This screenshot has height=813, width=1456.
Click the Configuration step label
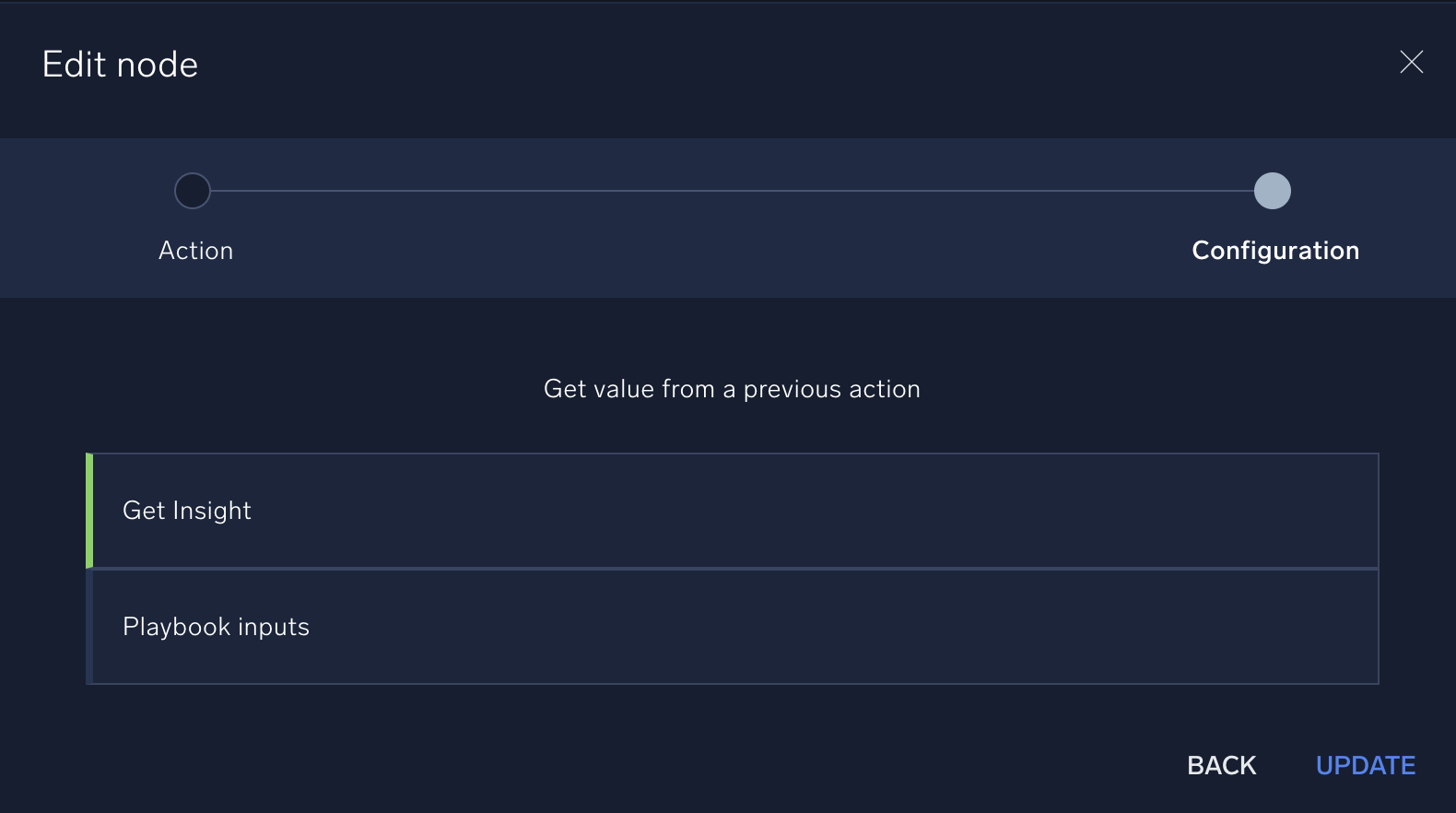pyautogui.click(x=1275, y=250)
